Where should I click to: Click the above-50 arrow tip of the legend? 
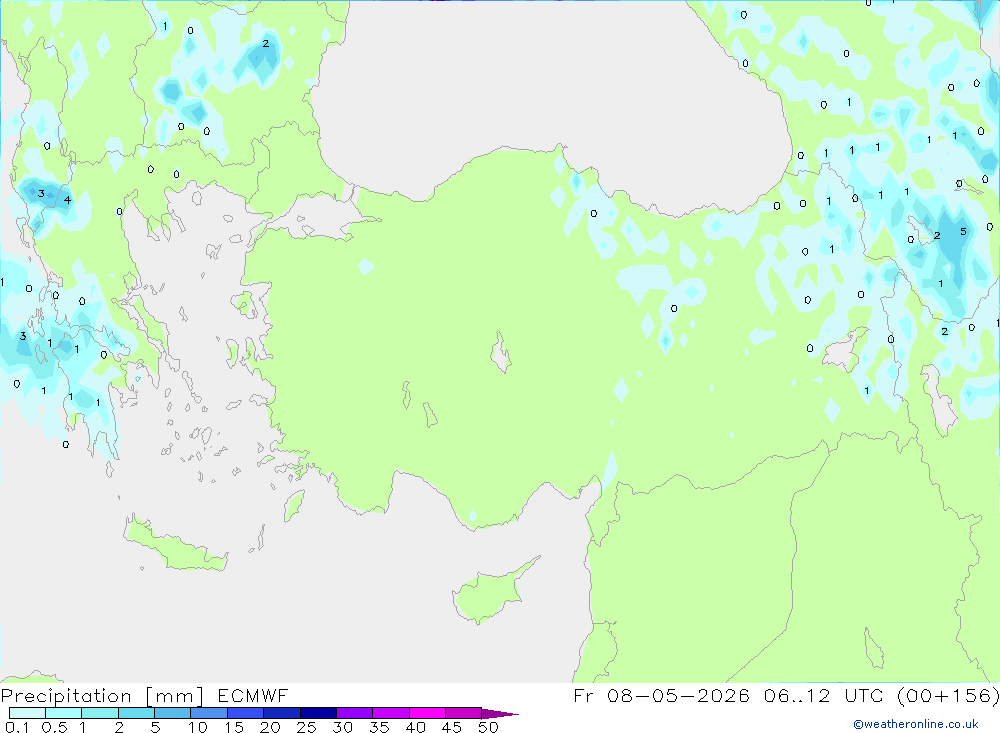[x=500, y=714]
